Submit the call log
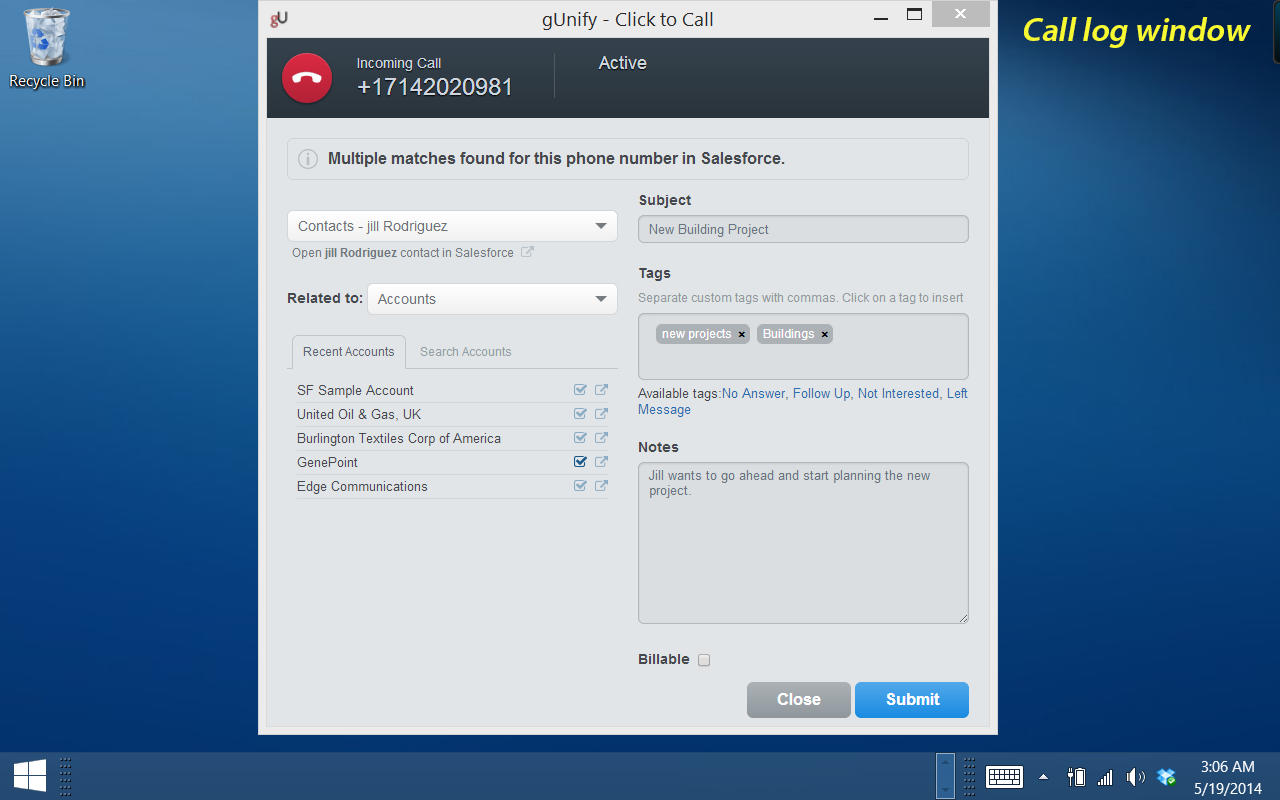 click(x=912, y=700)
